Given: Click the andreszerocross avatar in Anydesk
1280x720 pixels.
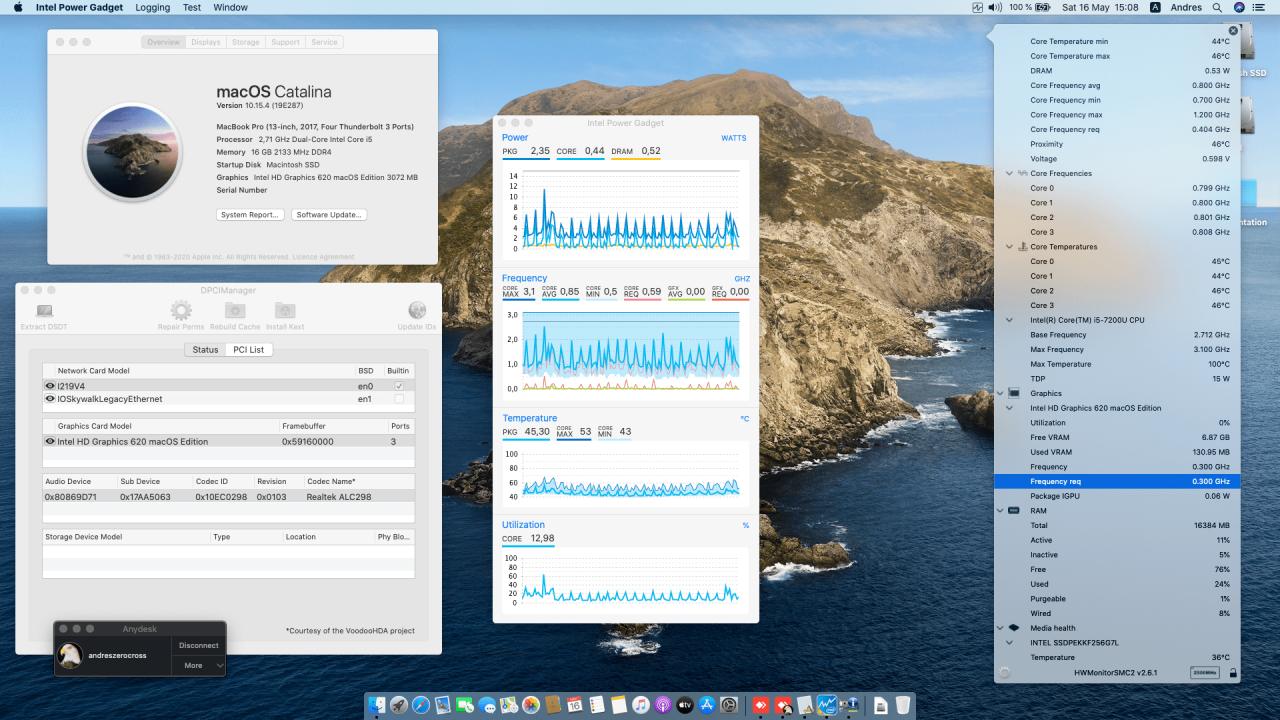Looking at the screenshot, I should pos(70,656).
